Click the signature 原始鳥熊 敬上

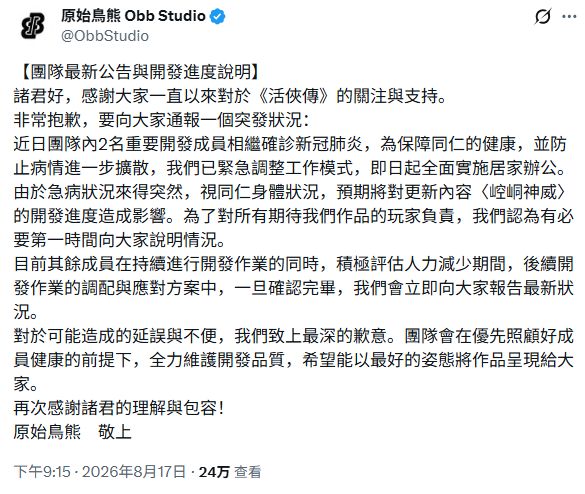(72, 432)
